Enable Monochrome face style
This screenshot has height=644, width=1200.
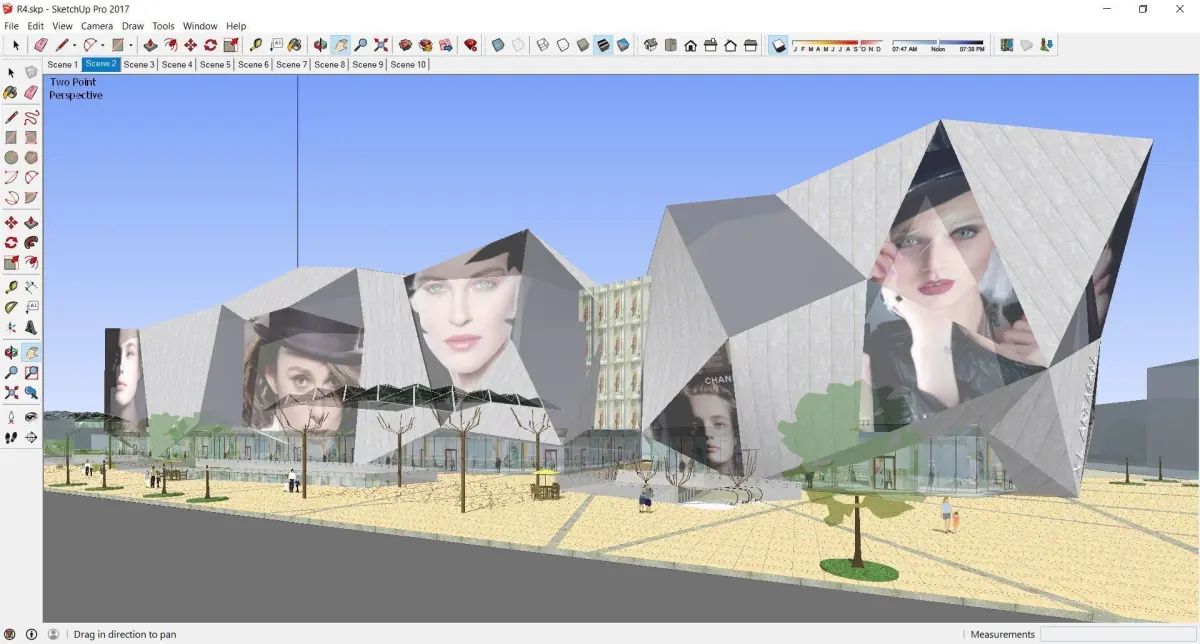click(623, 45)
